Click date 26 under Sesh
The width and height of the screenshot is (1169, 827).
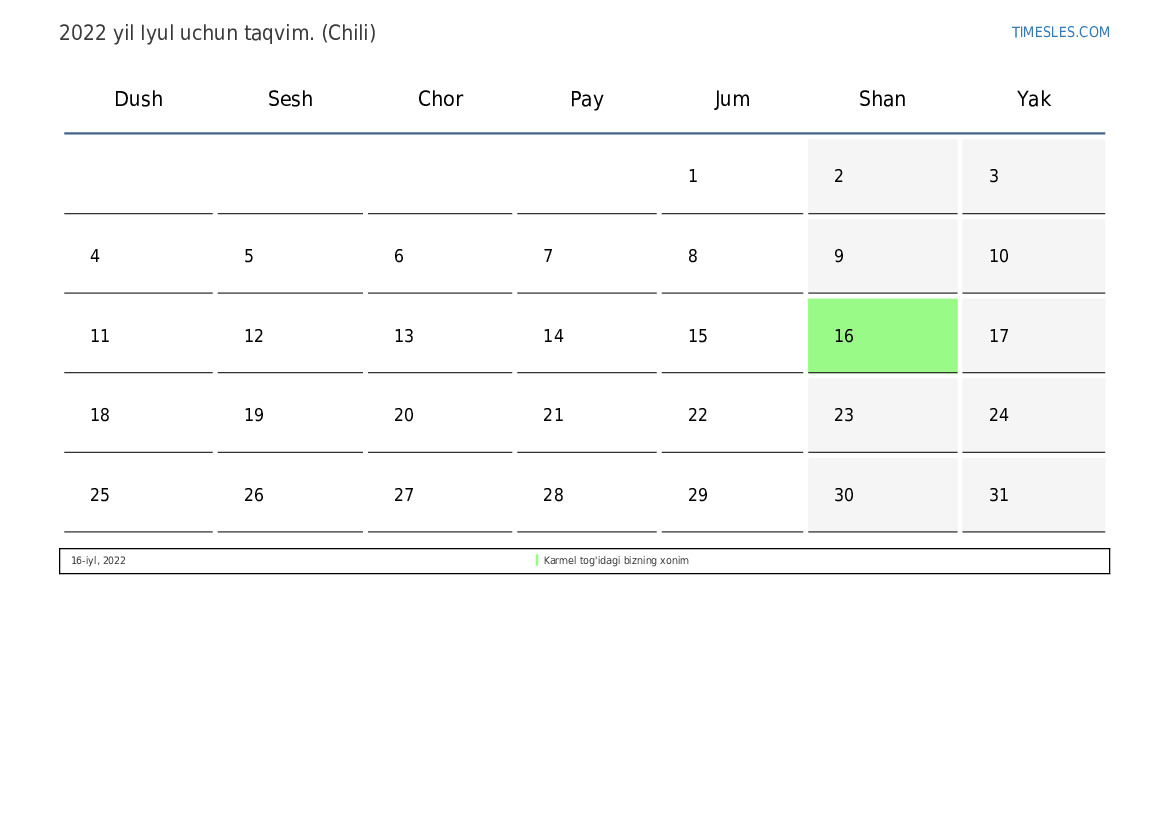coord(254,495)
